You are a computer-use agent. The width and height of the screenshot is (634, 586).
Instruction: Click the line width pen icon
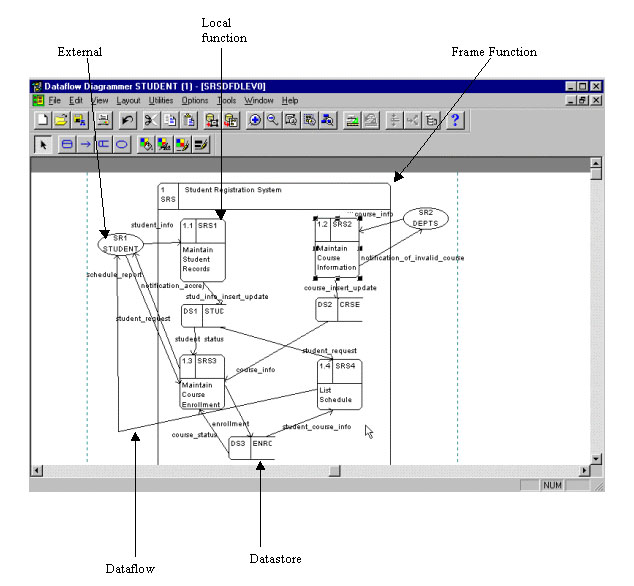point(201,144)
